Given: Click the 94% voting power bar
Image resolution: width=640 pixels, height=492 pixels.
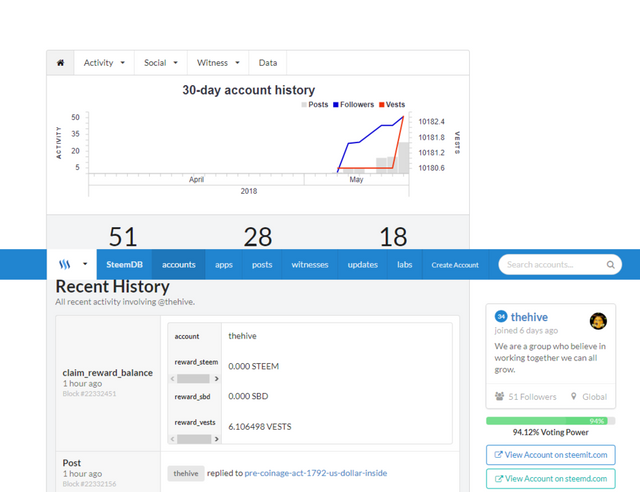Looking at the screenshot, I should pyautogui.click(x=551, y=421).
